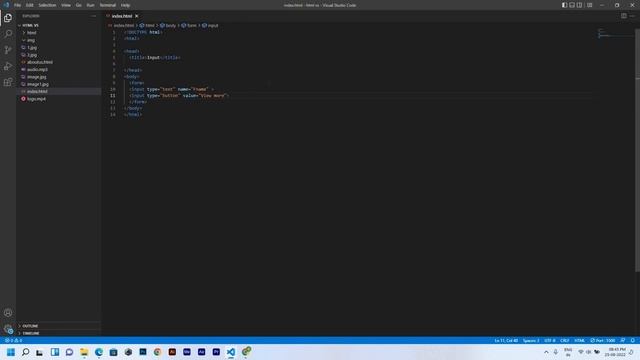Screen dimensions: 640x360
Task: Select the index.html editor tab
Action: click(x=122, y=16)
